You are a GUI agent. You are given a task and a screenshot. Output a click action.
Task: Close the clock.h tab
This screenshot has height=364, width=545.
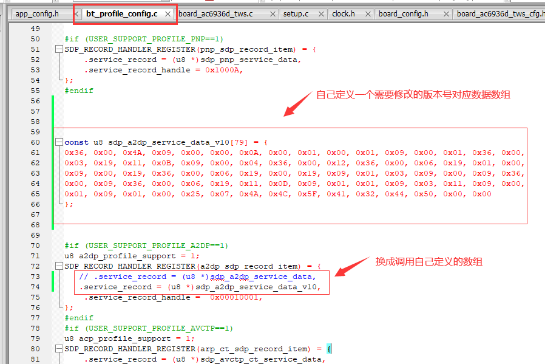(x=368, y=14)
